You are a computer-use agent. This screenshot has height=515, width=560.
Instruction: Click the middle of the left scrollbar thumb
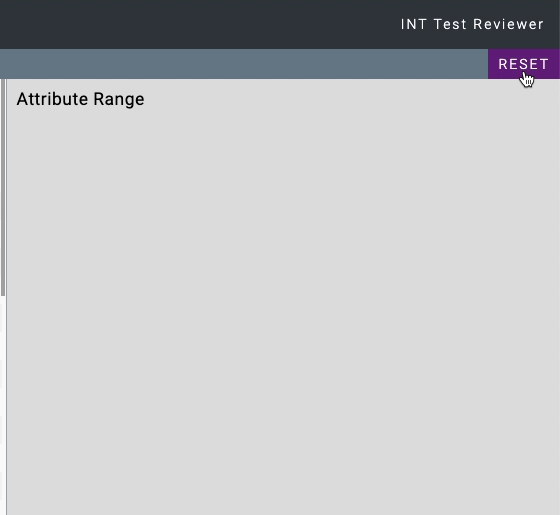coord(2,188)
